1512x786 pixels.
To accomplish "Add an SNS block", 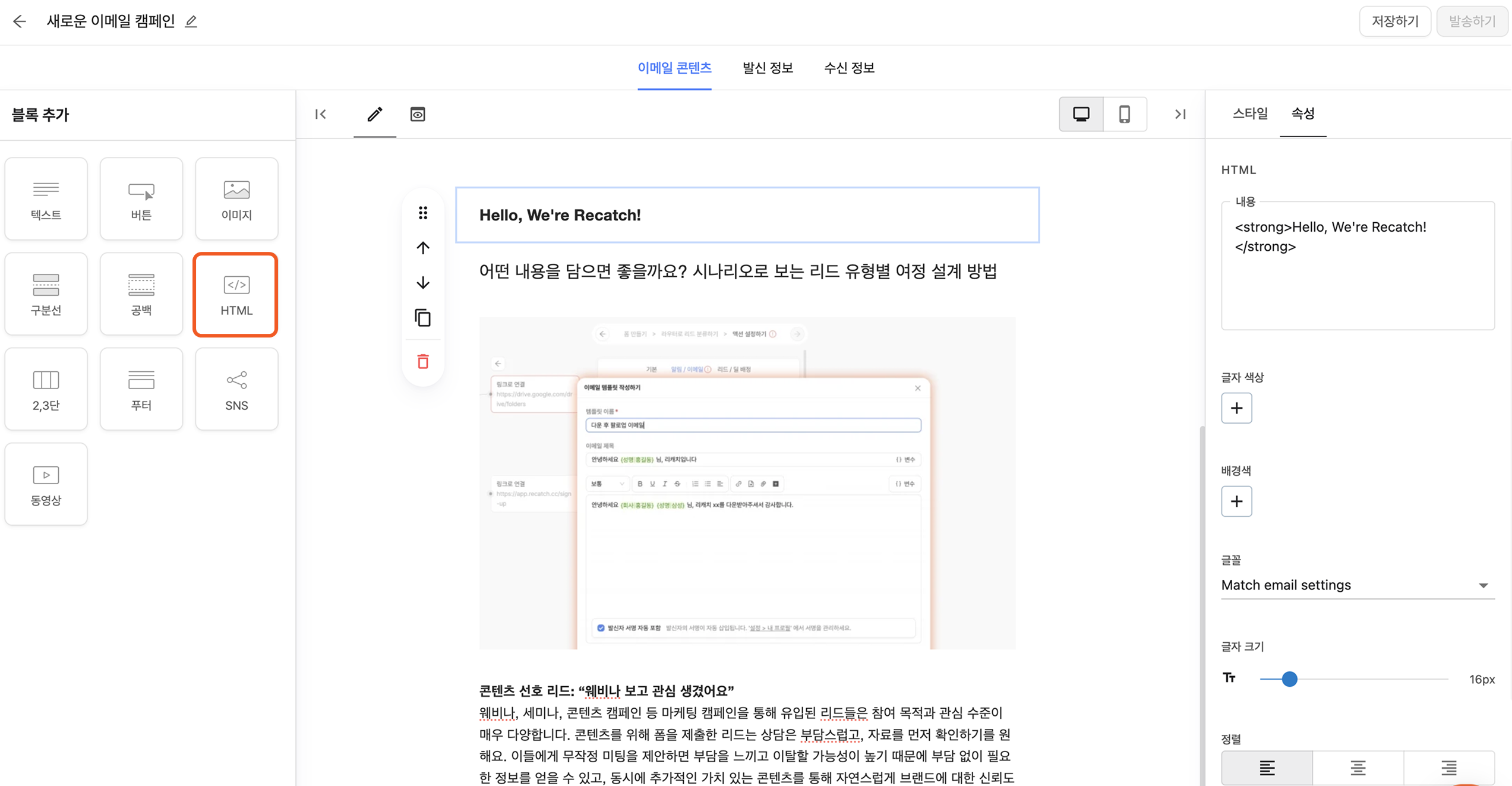I will click(236, 389).
